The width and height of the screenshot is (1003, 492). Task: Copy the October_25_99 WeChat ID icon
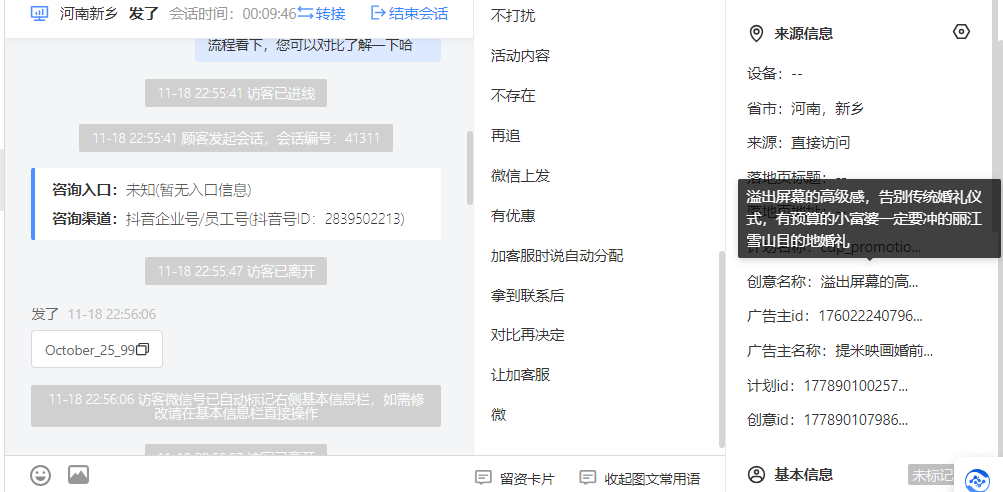click(x=143, y=349)
